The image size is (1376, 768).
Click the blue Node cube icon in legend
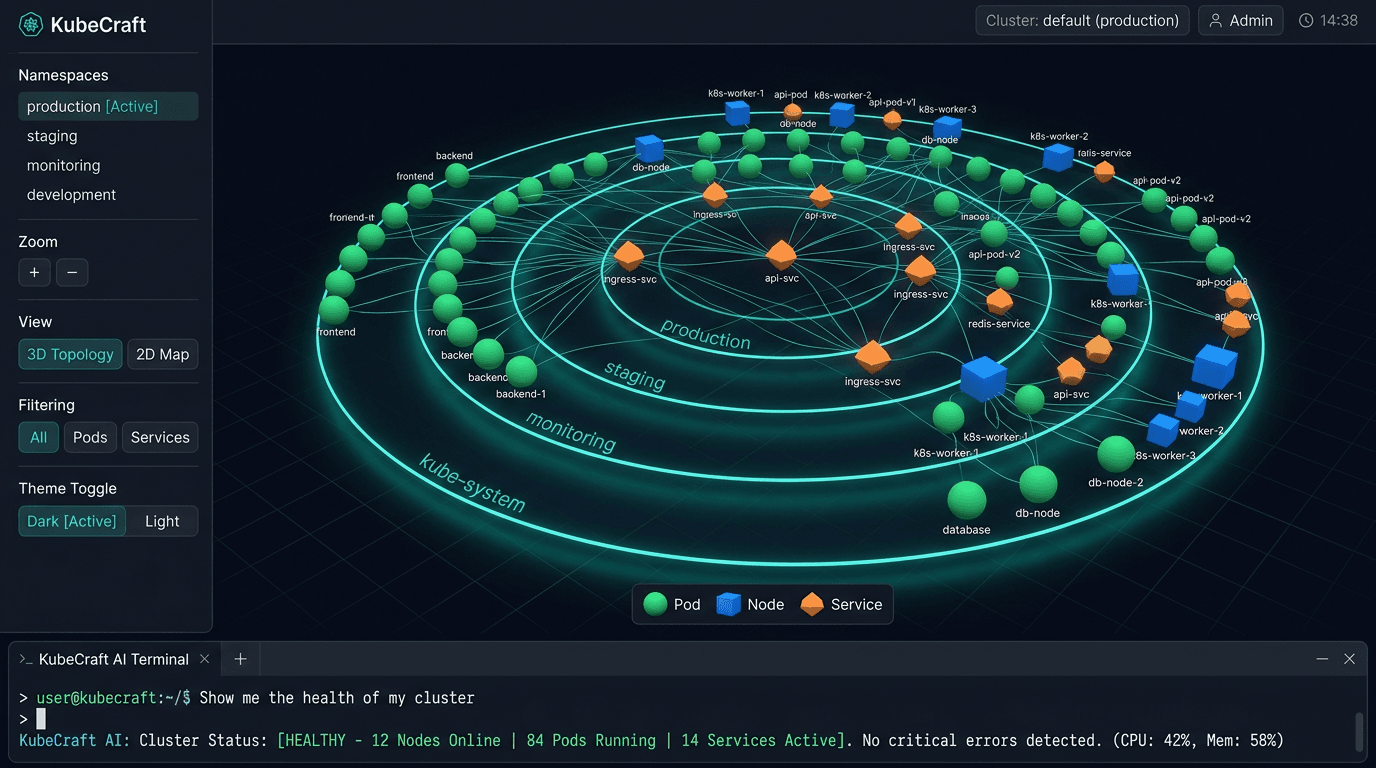point(727,604)
